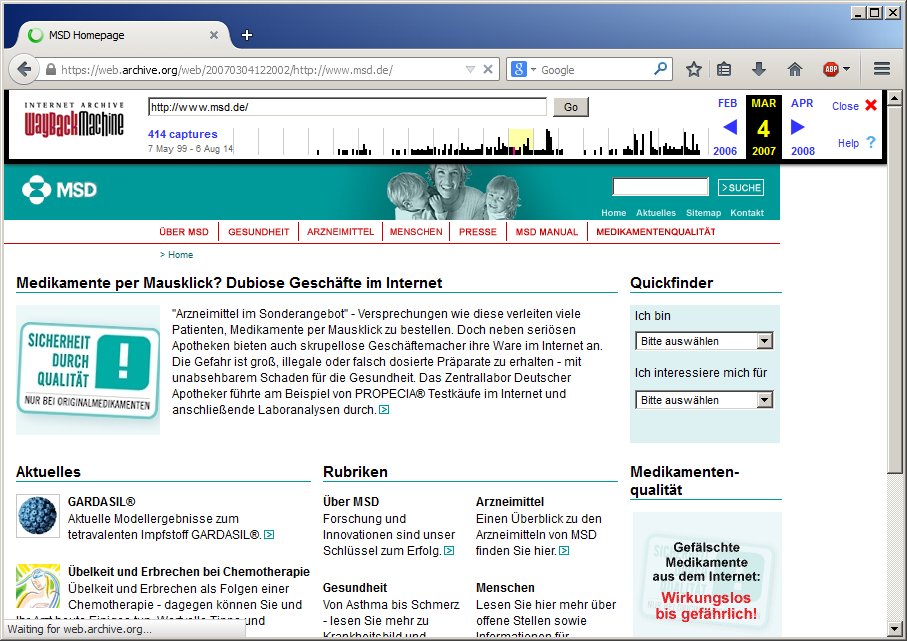Open the Sitemap header link
Viewport: 907px width, 641px height.
point(703,213)
